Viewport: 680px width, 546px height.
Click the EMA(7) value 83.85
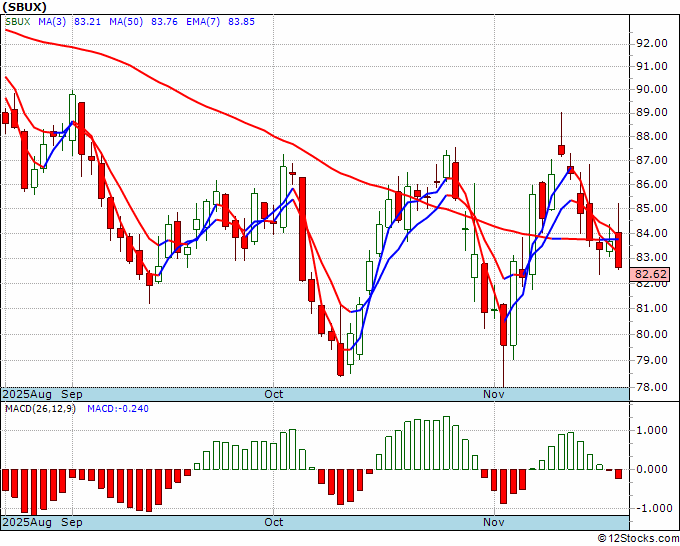[242, 22]
